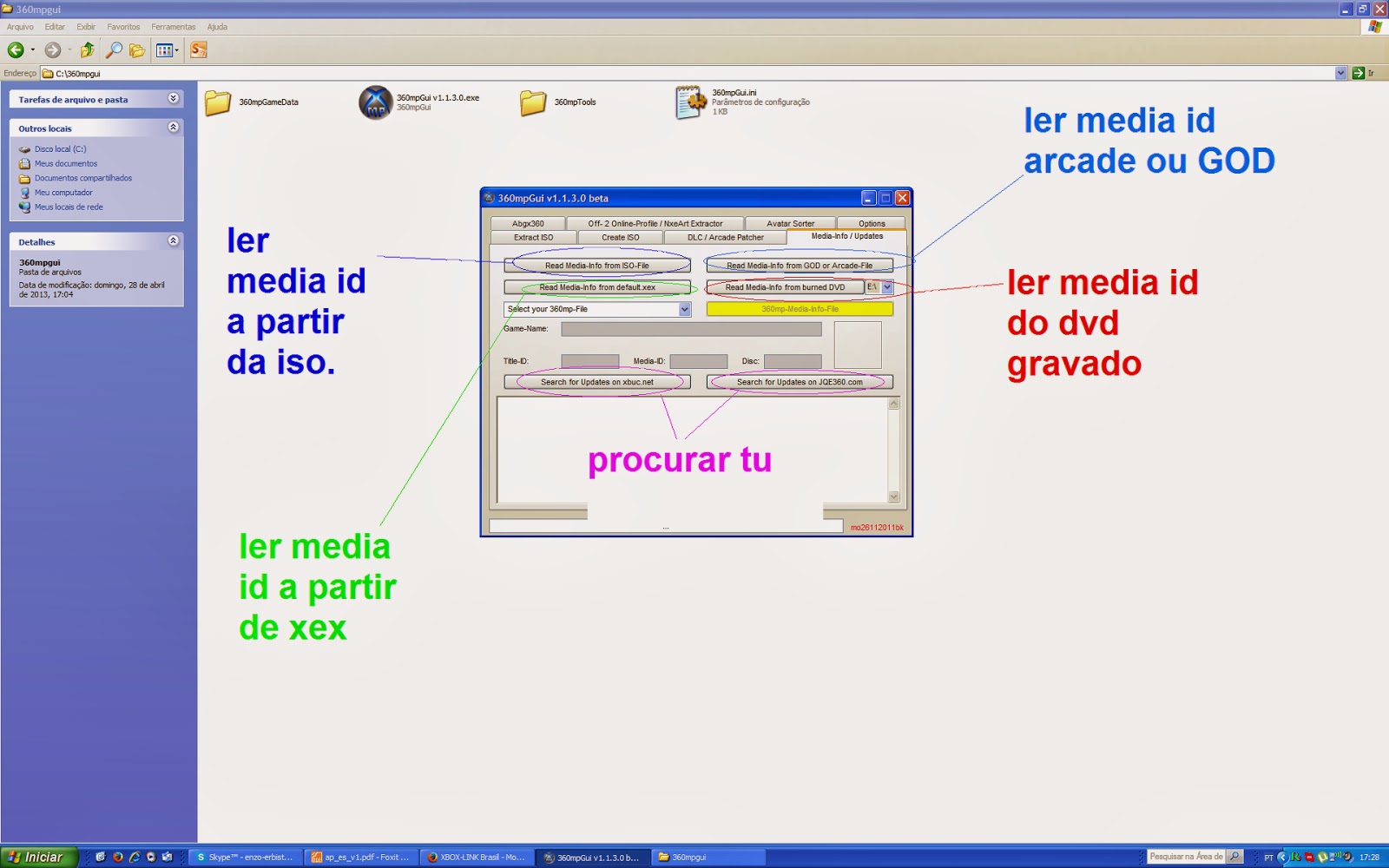Viewport: 1389px width, 868px height.
Task: Switch to Off-2 Online-Profile / NxeArt Extractor tab
Action: [x=655, y=224]
